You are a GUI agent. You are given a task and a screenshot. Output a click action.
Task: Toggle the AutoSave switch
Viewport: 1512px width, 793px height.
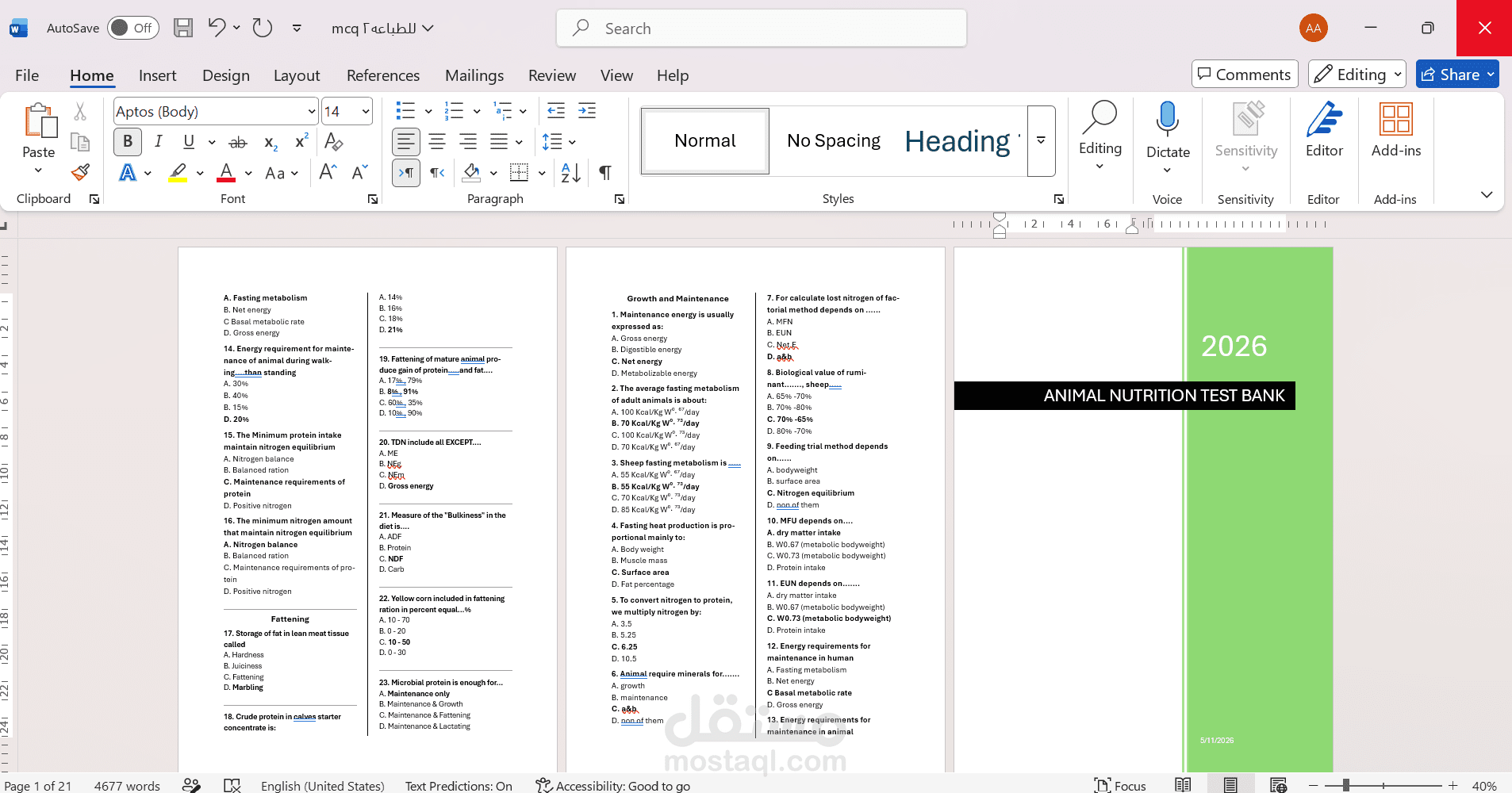[x=132, y=28]
